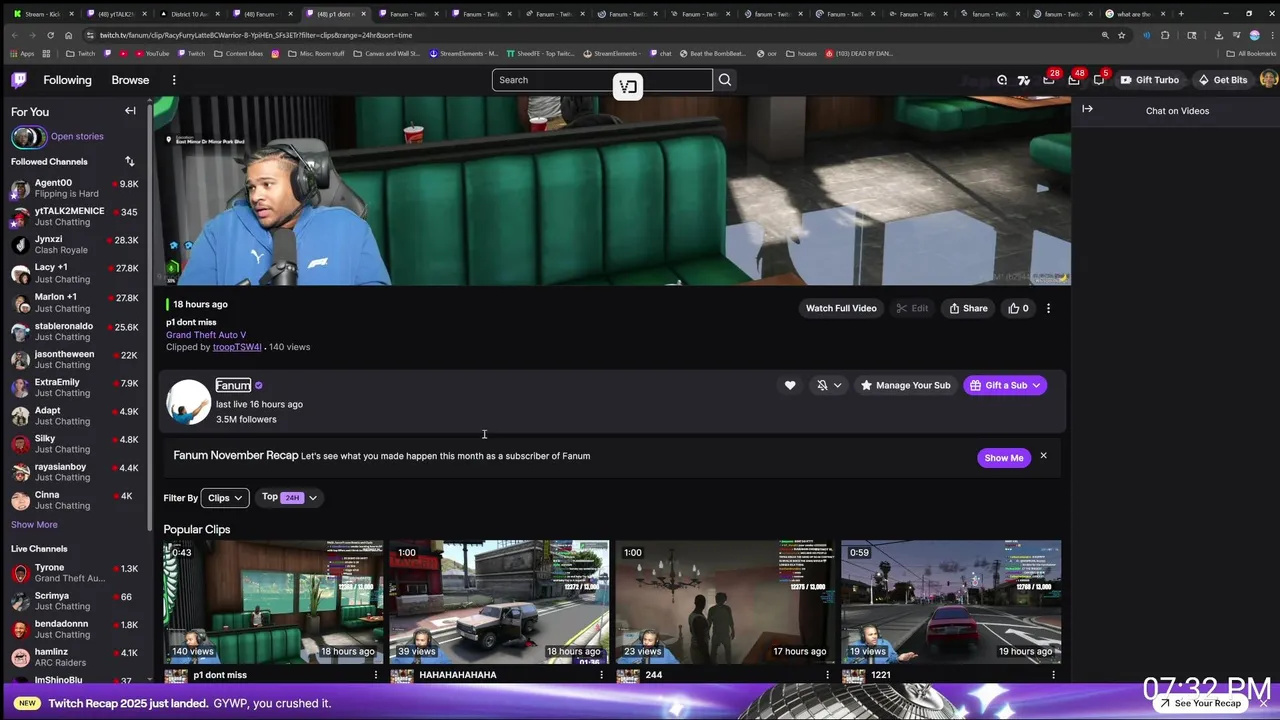Show more followed channels
Image resolution: width=1280 pixels, height=720 pixels.
tap(34, 525)
